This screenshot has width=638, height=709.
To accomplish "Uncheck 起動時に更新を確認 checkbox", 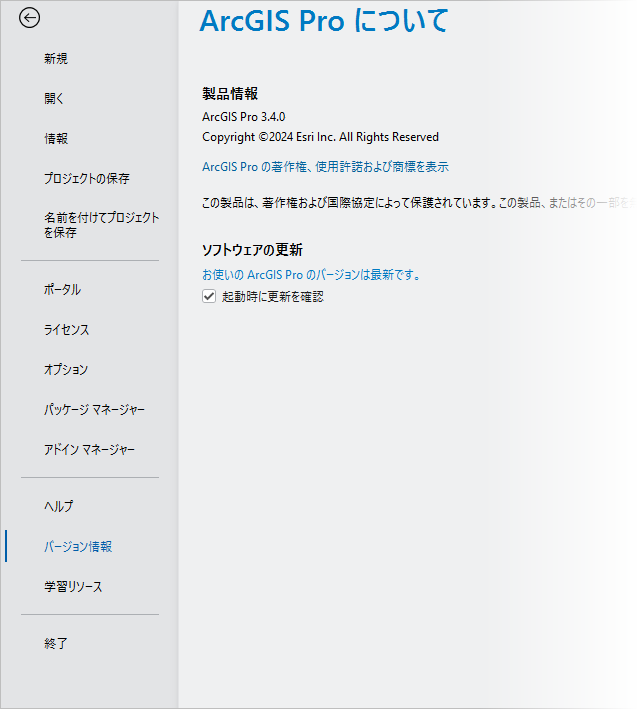I will point(209,297).
